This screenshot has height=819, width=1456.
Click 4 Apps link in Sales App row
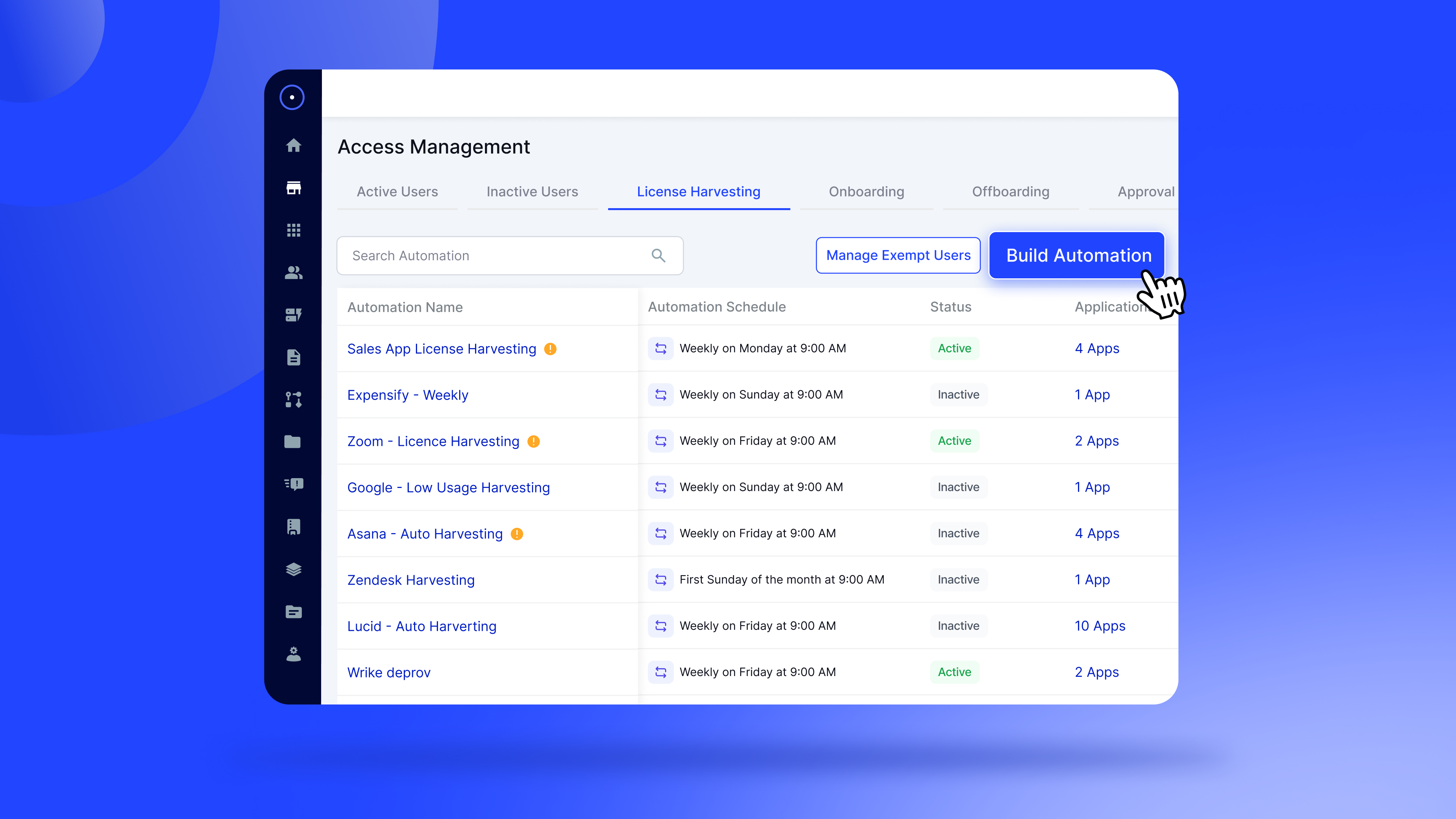click(x=1097, y=349)
